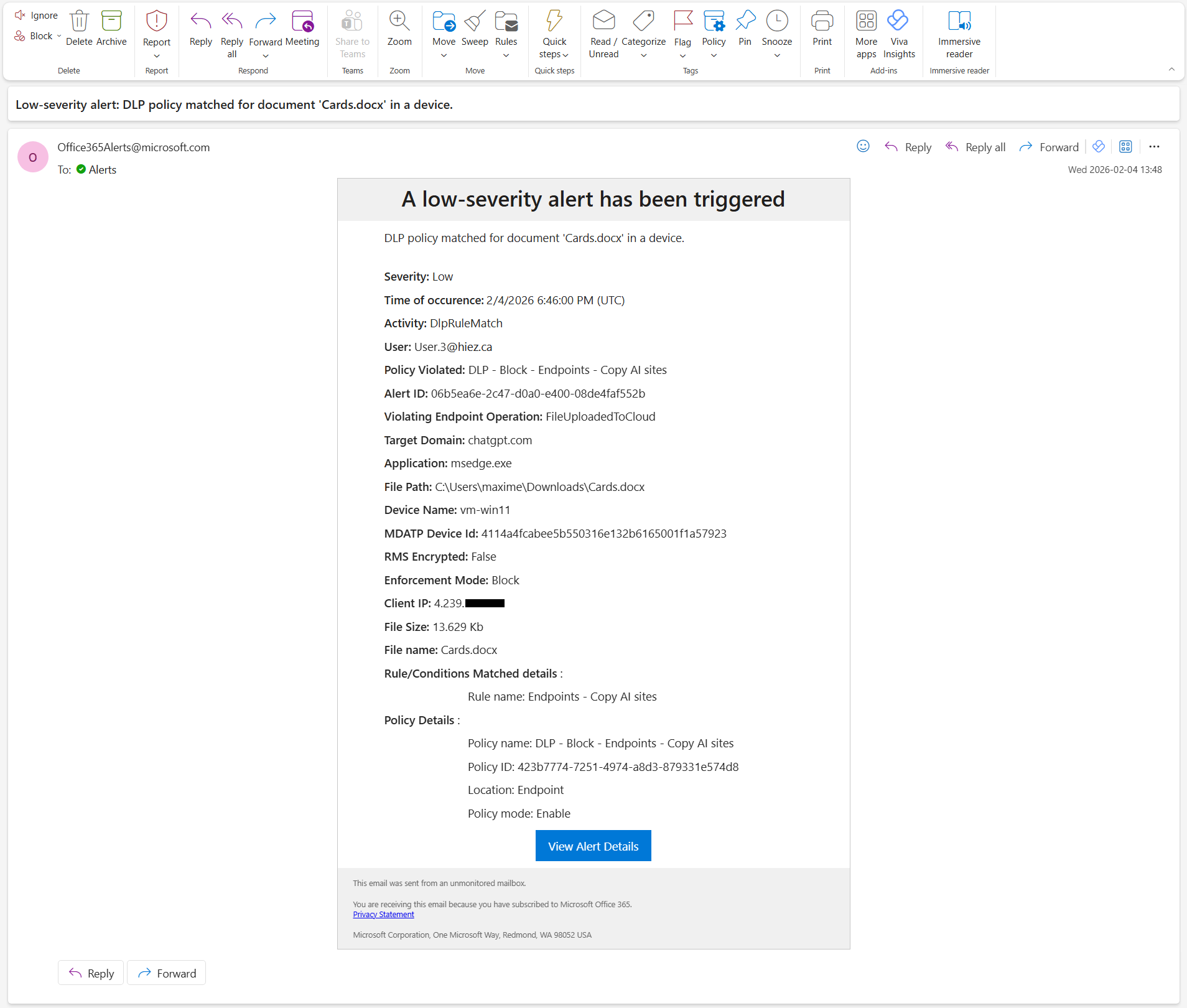Click Reply all in message header
This screenshot has height=1008, width=1187.
tap(975, 147)
